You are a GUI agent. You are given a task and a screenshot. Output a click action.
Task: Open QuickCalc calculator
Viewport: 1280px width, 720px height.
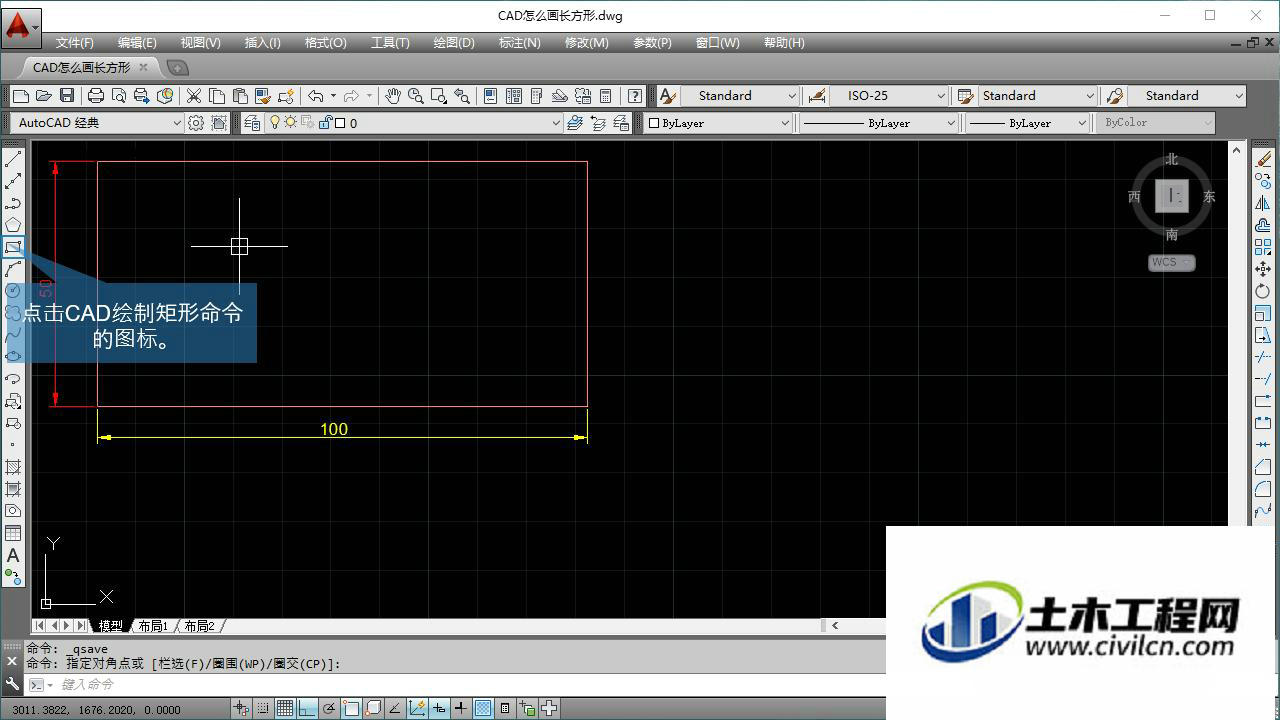605,96
